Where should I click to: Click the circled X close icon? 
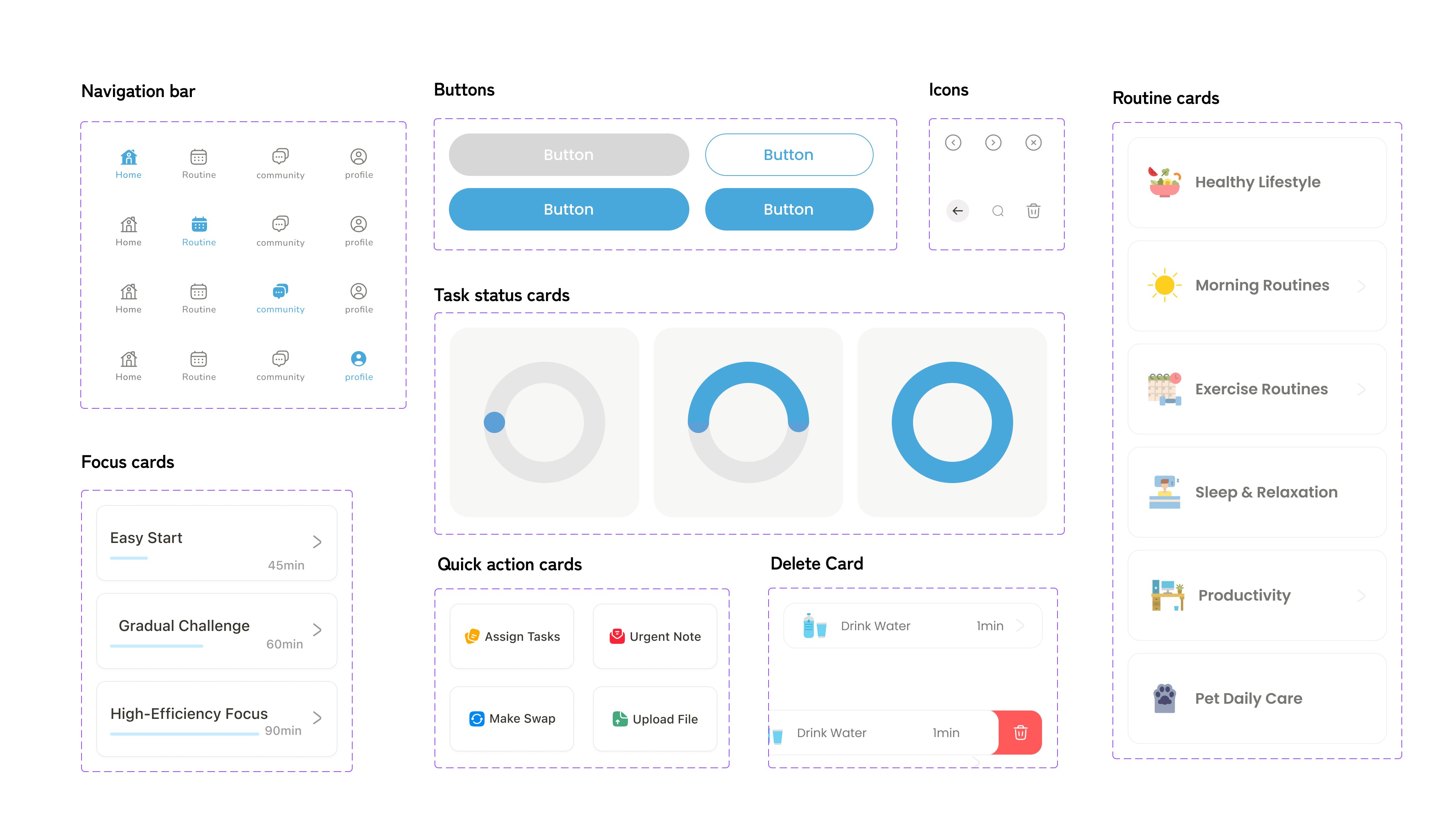(x=1033, y=143)
